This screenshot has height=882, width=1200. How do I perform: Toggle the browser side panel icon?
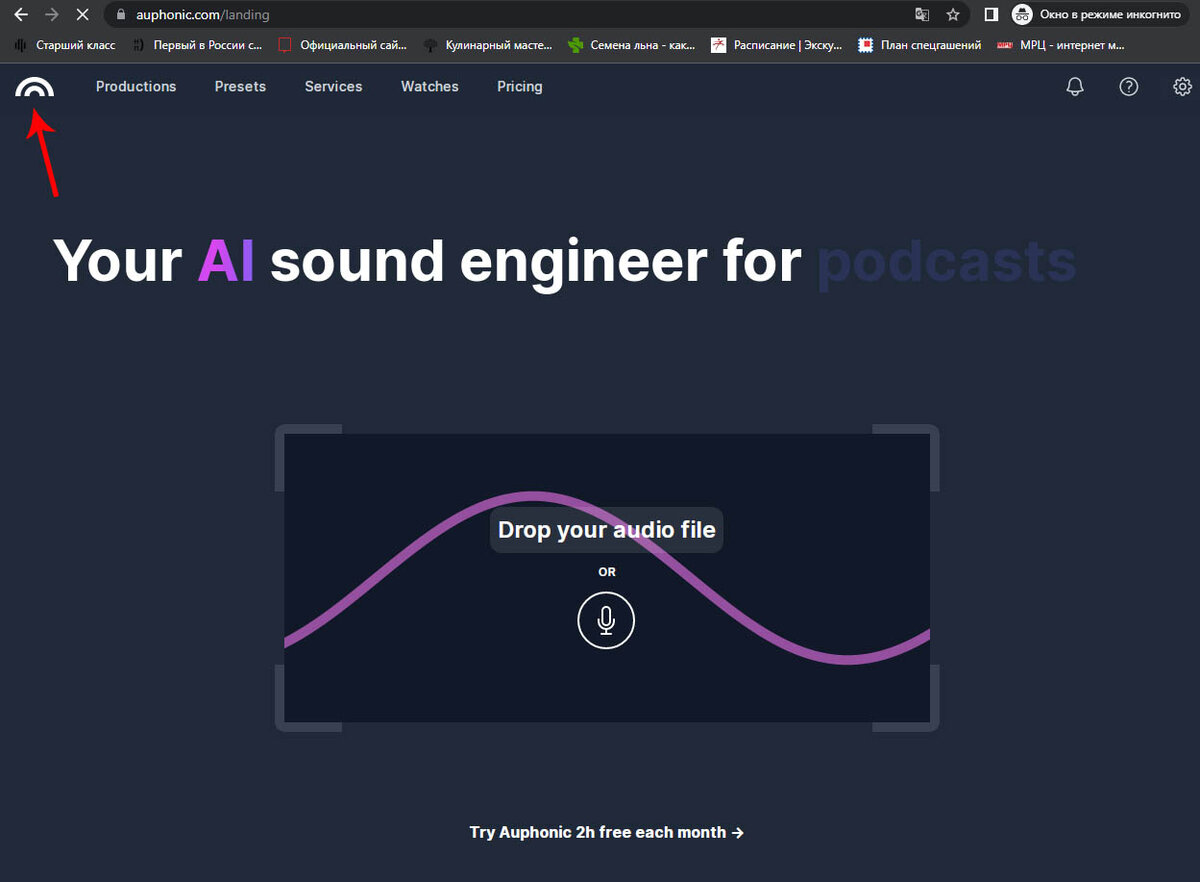(991, 15)
